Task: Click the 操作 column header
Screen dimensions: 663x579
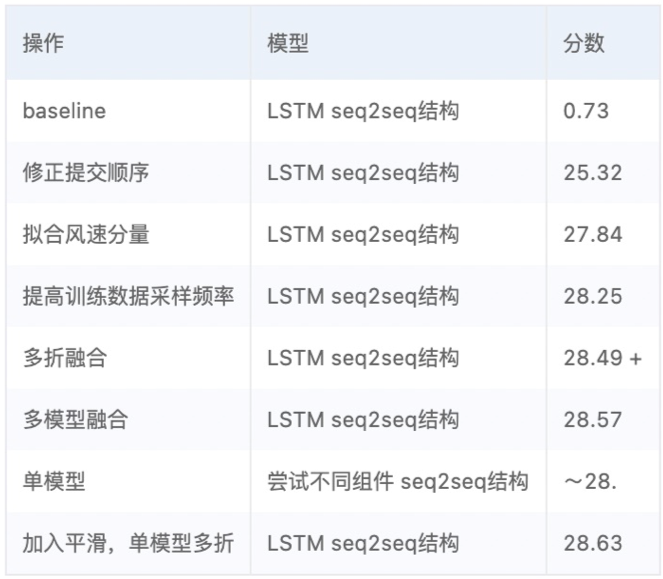Action: point(43,43)
